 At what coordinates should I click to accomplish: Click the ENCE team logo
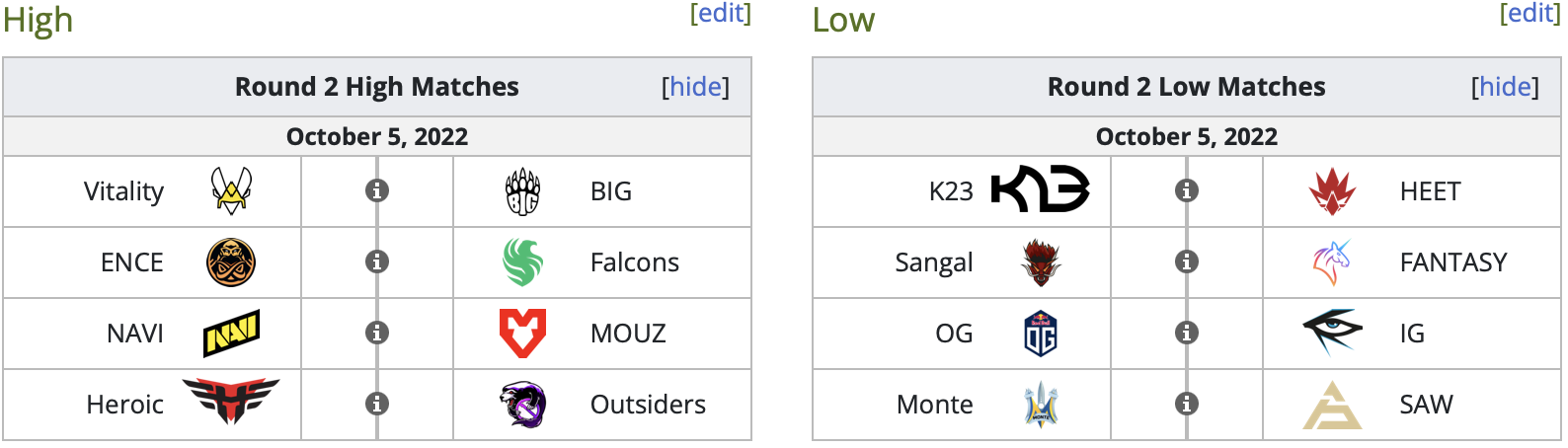tap(231, 262)
